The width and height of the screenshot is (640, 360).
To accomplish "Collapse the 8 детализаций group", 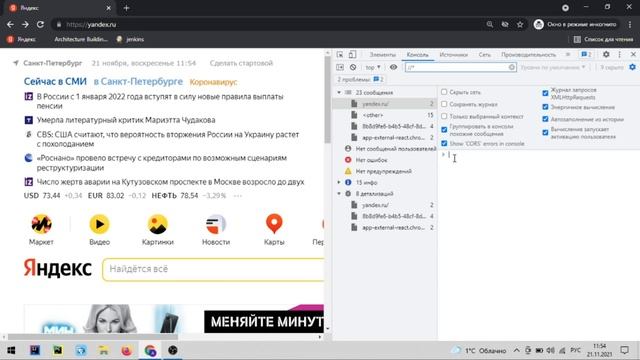I will pos(339,193).
